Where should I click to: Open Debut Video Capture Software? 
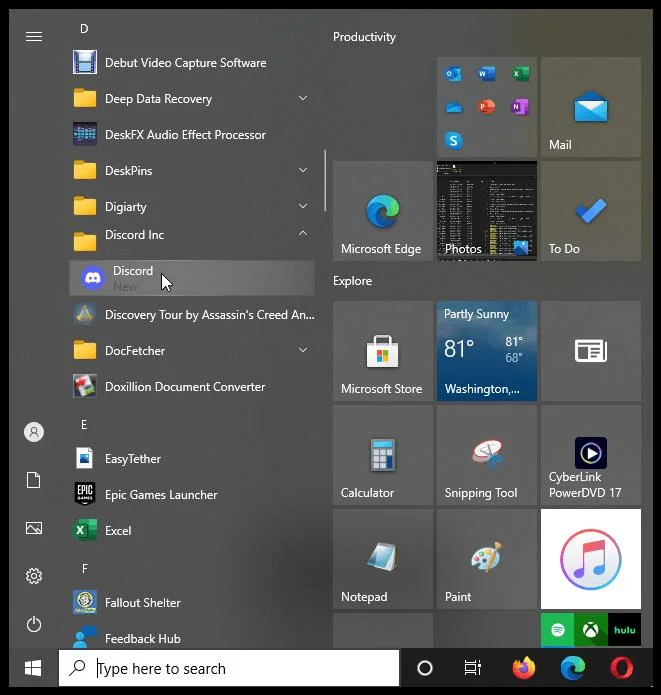(x=193, y=63)
